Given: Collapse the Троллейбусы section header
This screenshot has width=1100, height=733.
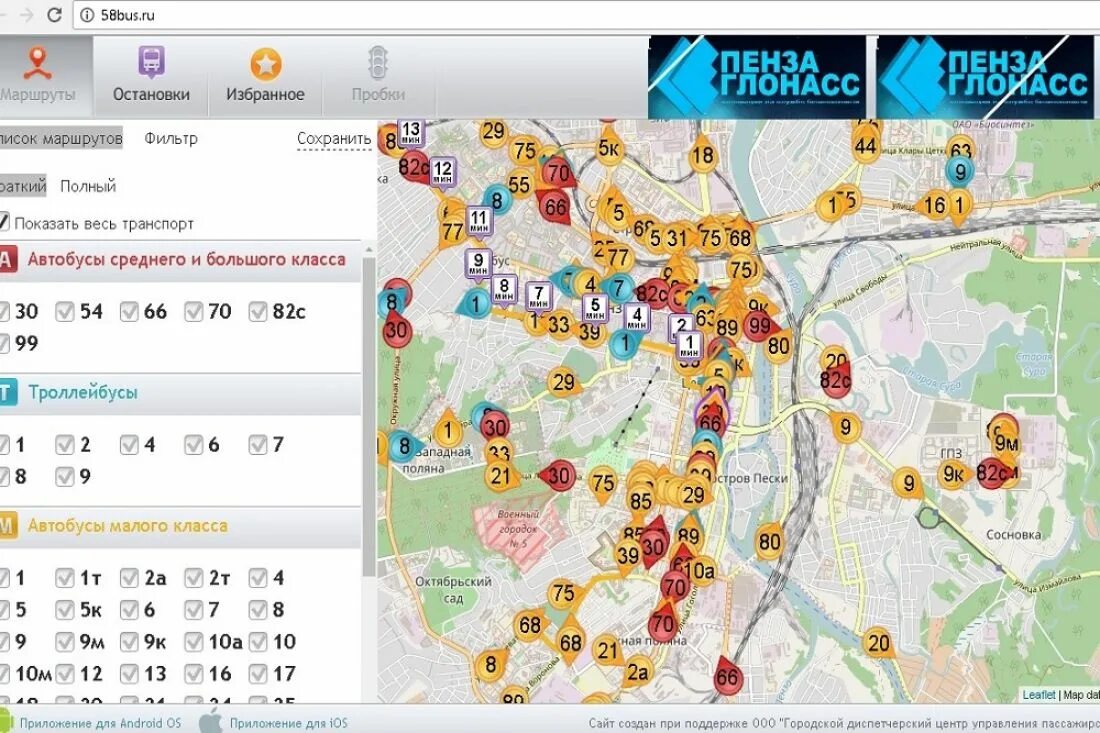Looking at the screenshot, I should click(180, 393).
